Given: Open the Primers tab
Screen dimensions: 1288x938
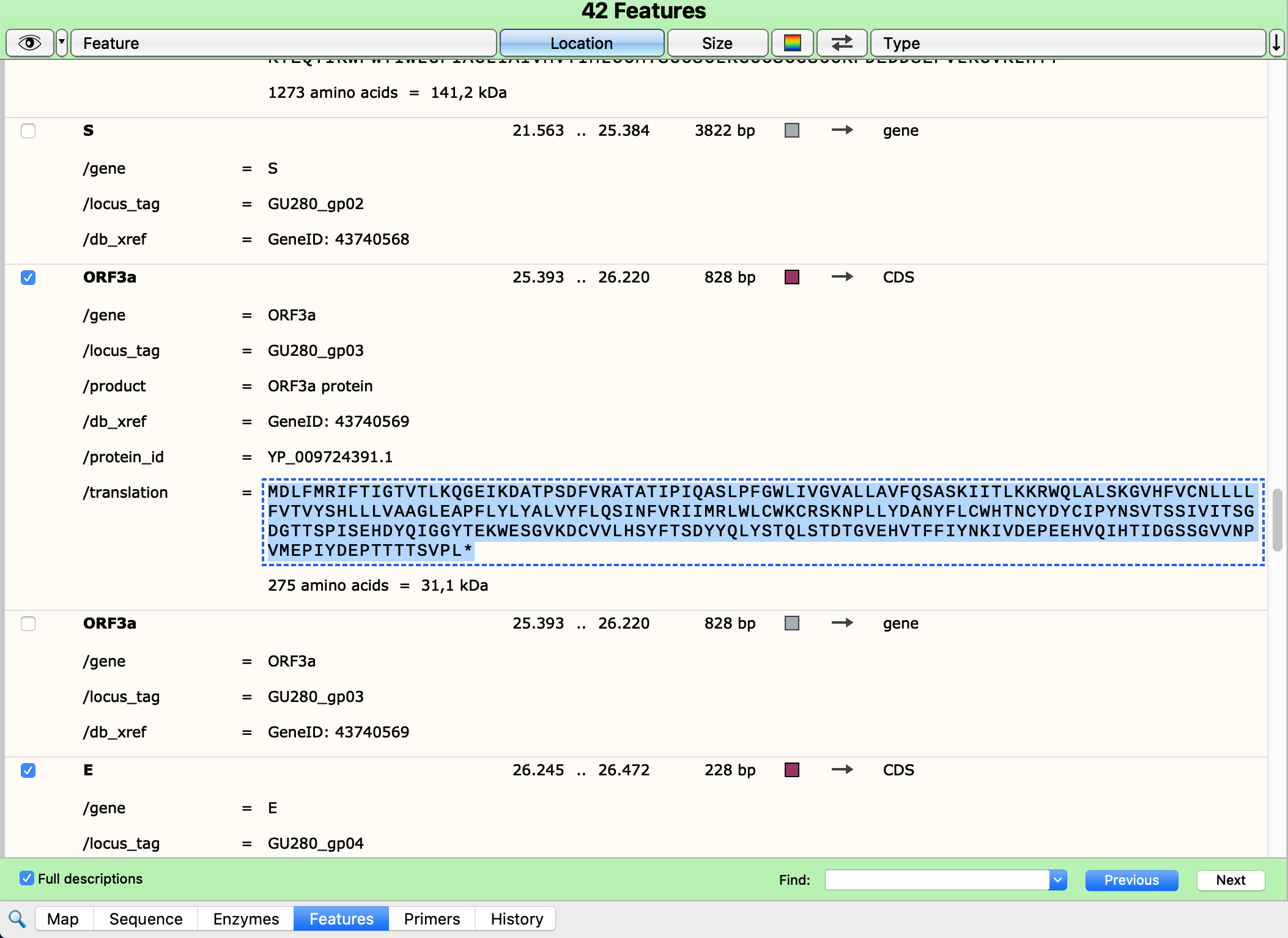Looking at the screenshot, I should (432, 919).
